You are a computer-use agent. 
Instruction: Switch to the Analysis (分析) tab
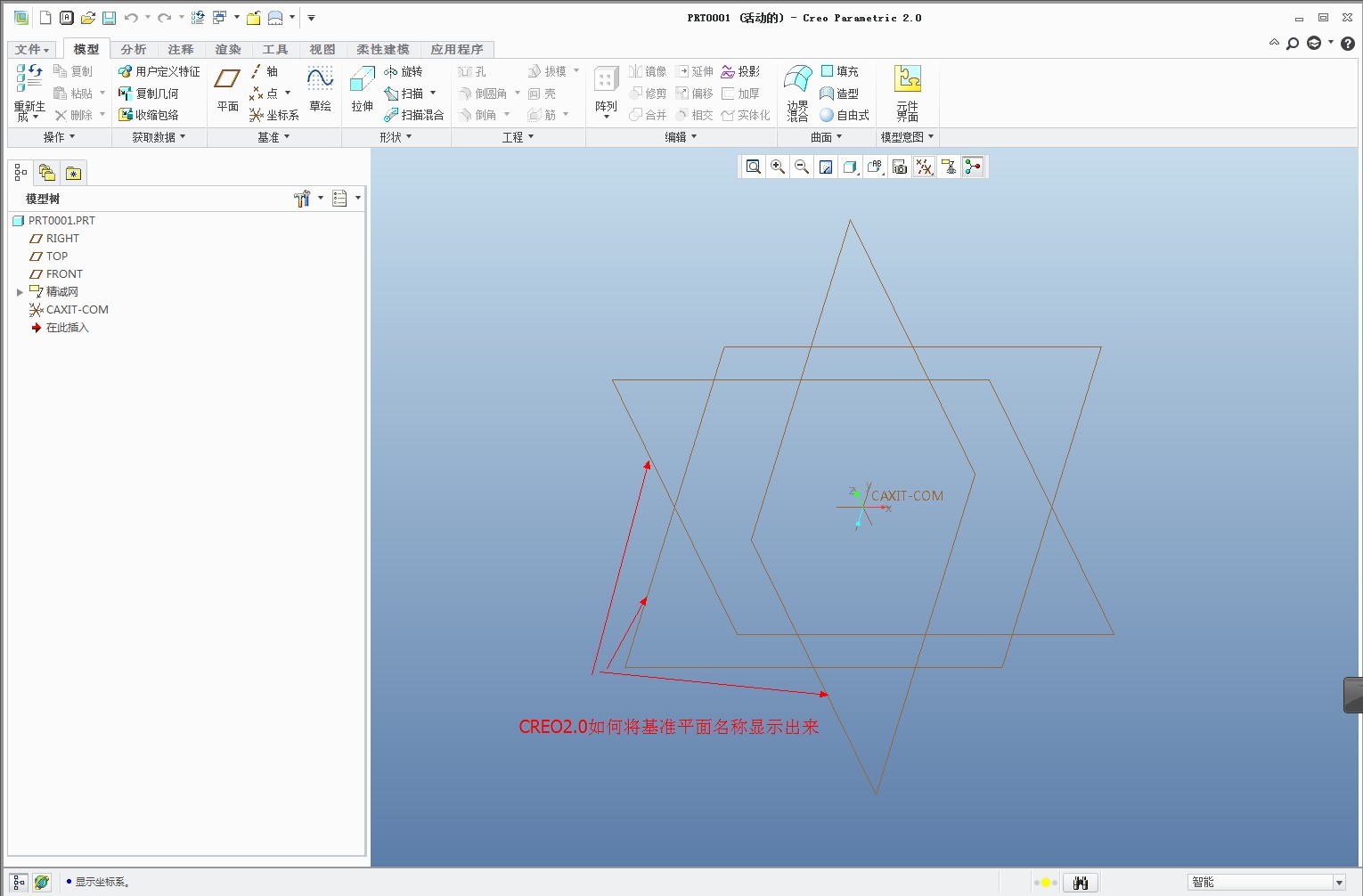134,49
